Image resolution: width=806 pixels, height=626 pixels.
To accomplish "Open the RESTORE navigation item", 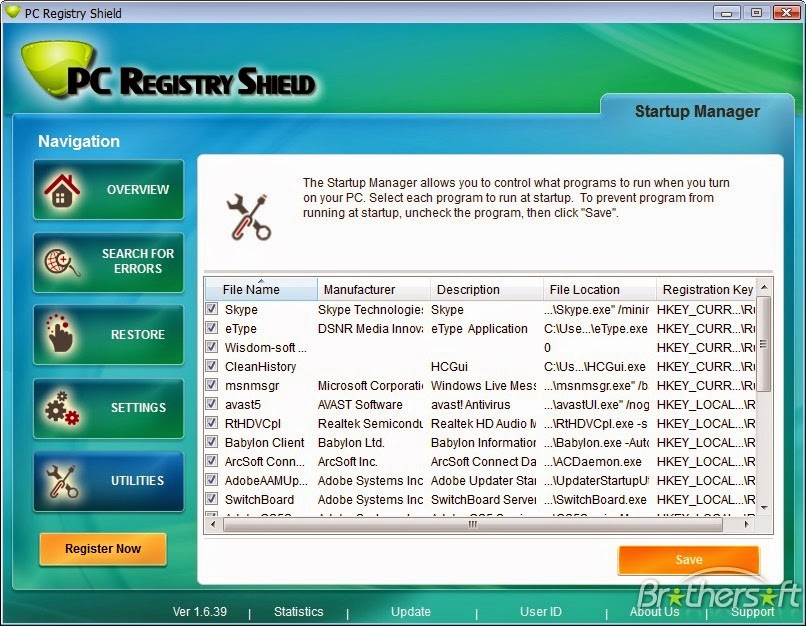I will coord(108,335).
